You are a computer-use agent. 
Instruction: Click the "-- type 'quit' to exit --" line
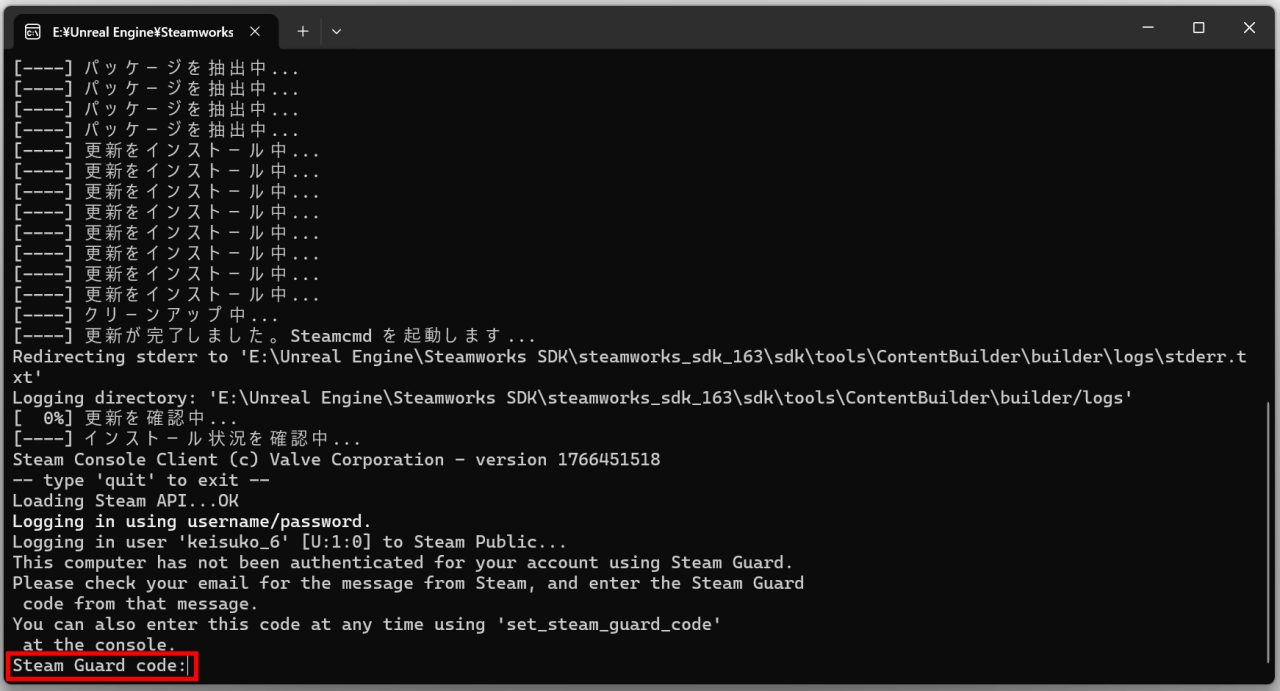[x=140, y=480]
